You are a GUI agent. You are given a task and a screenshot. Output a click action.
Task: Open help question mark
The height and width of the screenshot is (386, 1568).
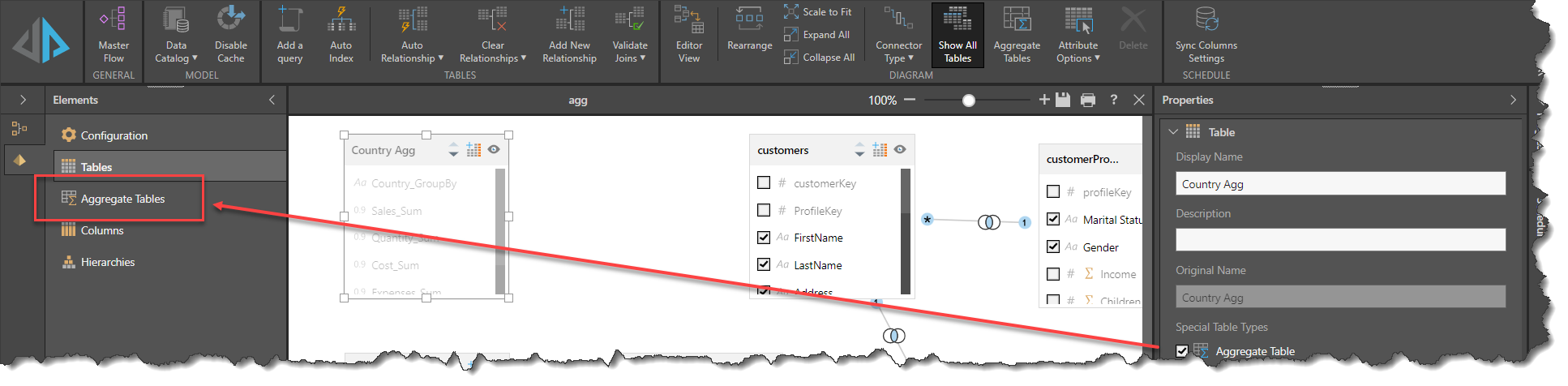pyautogui.click(x=1114, y=100)
